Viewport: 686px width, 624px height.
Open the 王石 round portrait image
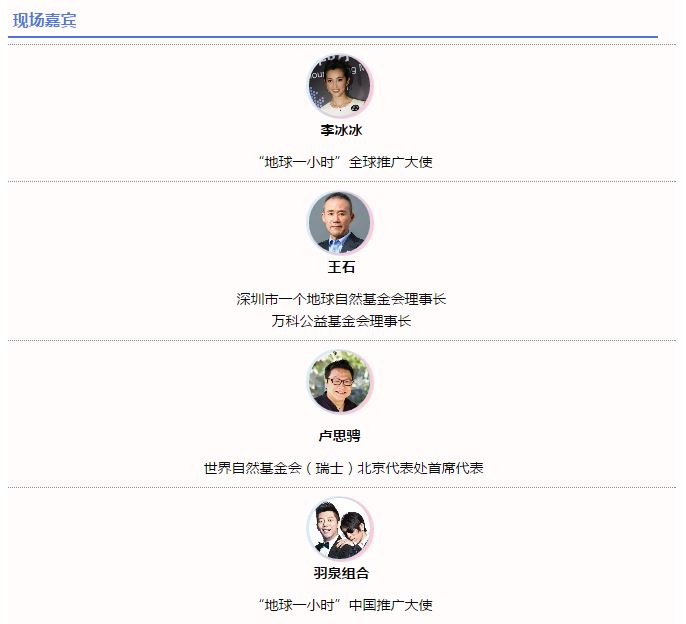(340, 223)
